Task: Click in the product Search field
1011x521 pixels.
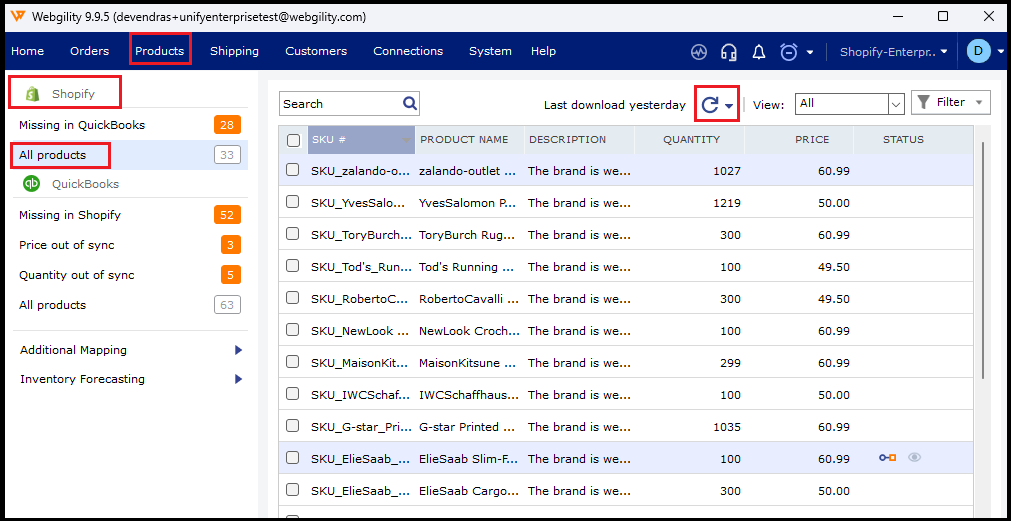Action: click(339, 104)
